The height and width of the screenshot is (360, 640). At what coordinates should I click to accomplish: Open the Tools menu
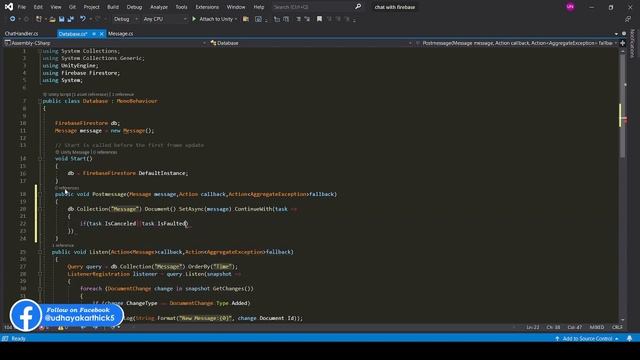pyautogui.click(x=181, y=7)
